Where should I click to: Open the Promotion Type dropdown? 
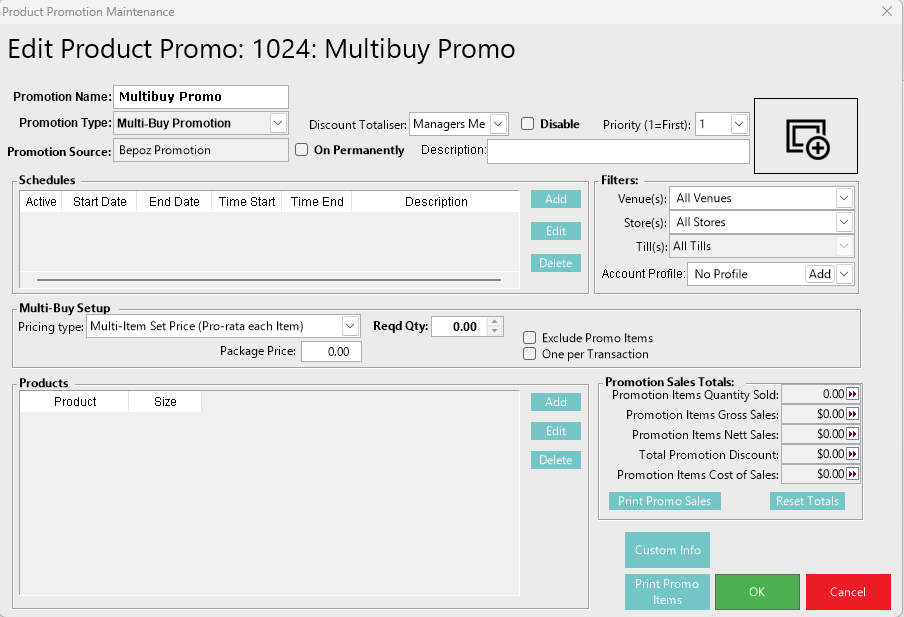(x=278, y=123)
